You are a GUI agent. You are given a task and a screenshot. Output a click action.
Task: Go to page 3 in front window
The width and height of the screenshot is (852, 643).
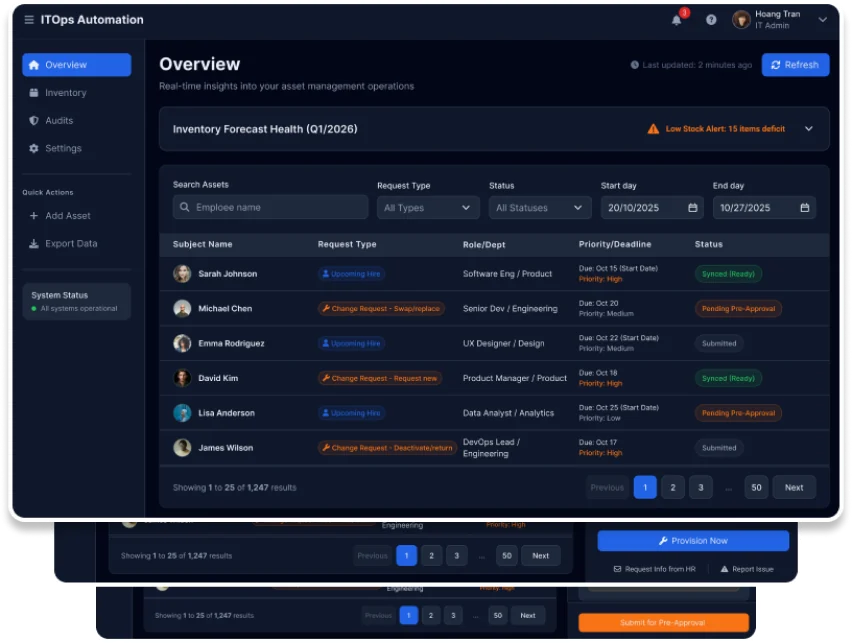(x=700, y=487)
